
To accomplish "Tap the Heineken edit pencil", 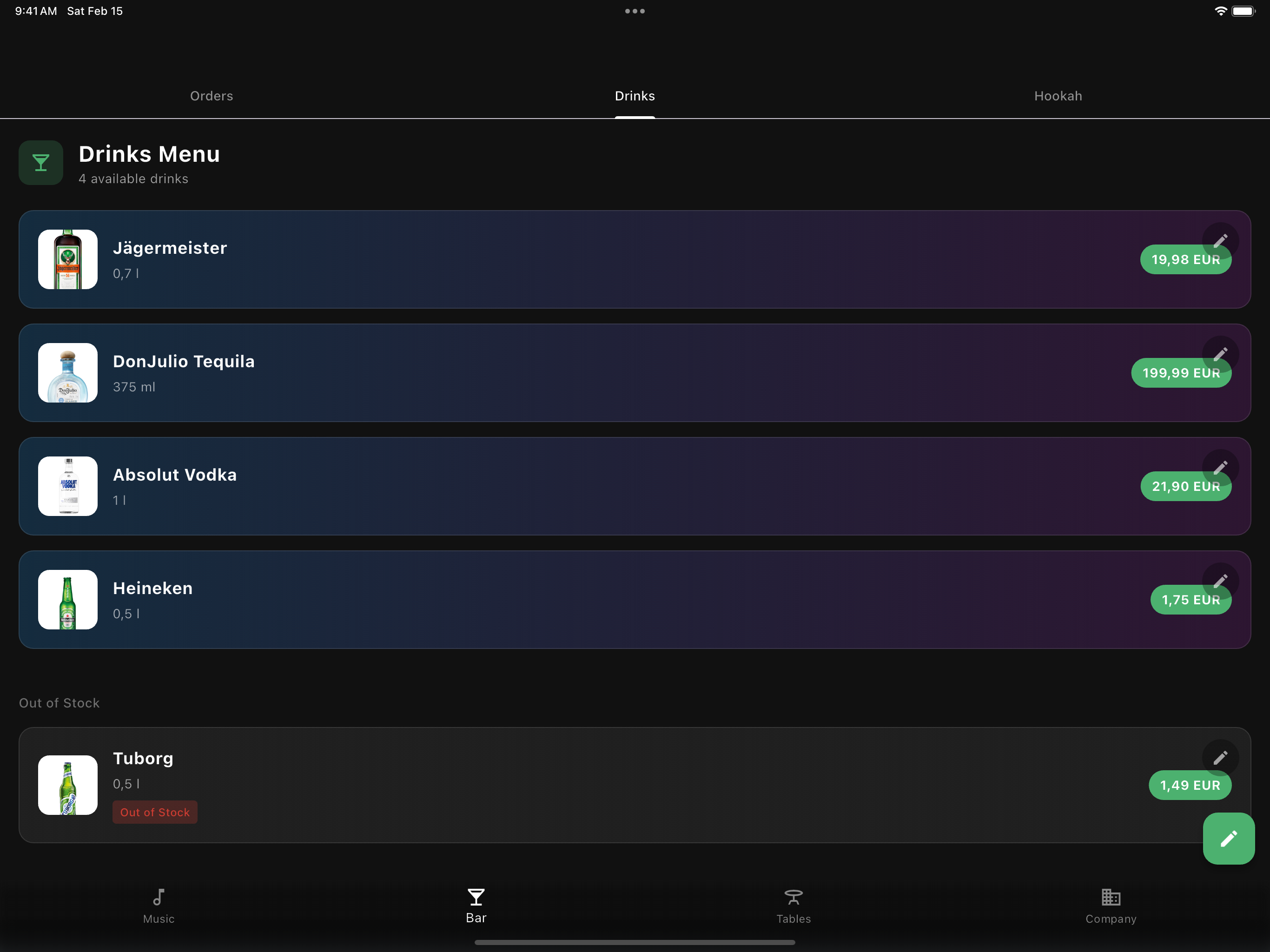I will click(x=1220, y=581).
